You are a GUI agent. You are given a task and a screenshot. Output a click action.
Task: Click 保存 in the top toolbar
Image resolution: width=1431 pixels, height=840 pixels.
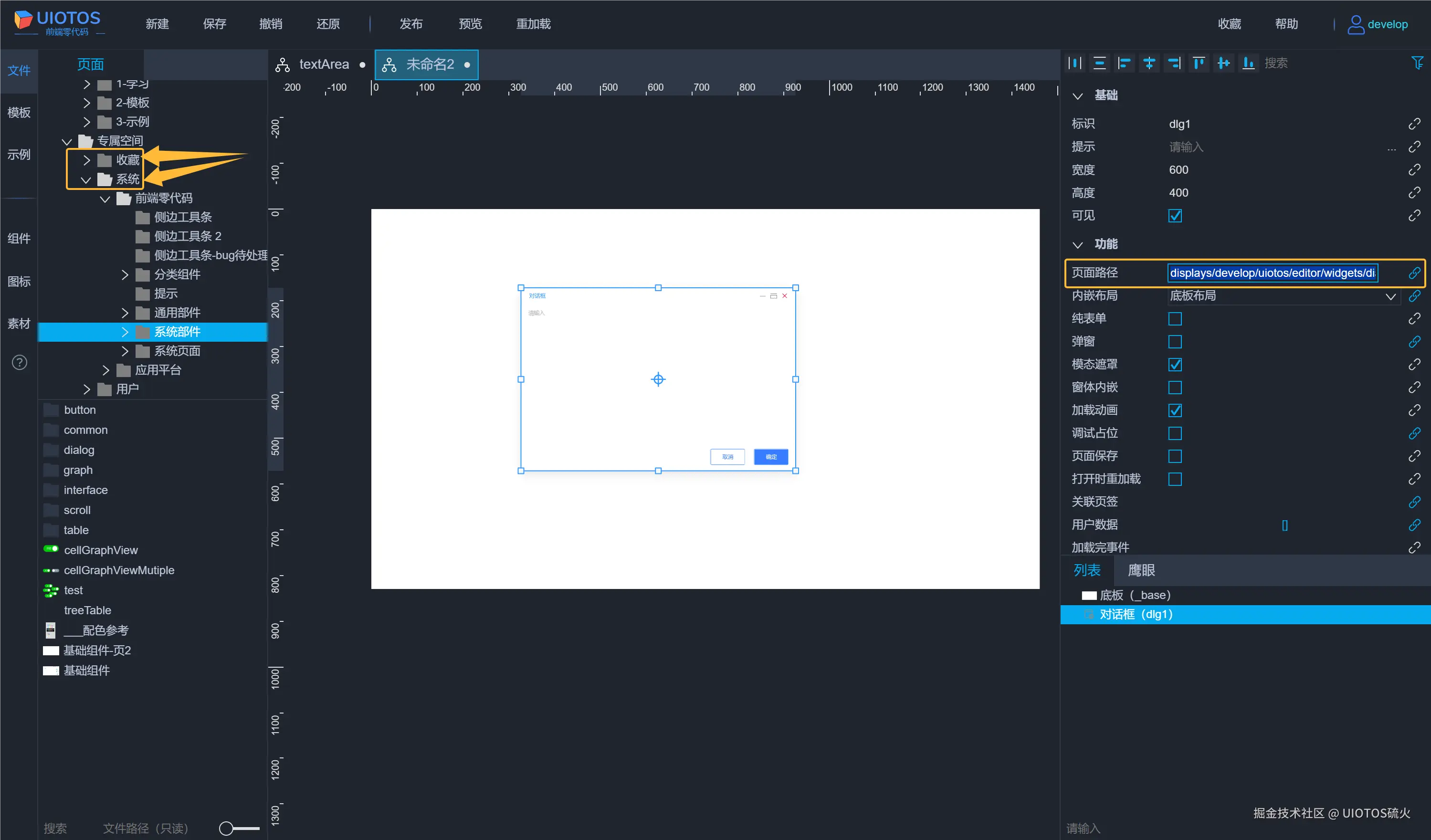click(214, 24)
